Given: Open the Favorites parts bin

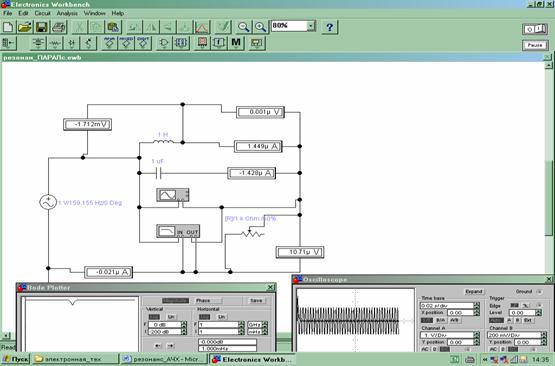Looking at the screenshot, I should coord(8,43).
